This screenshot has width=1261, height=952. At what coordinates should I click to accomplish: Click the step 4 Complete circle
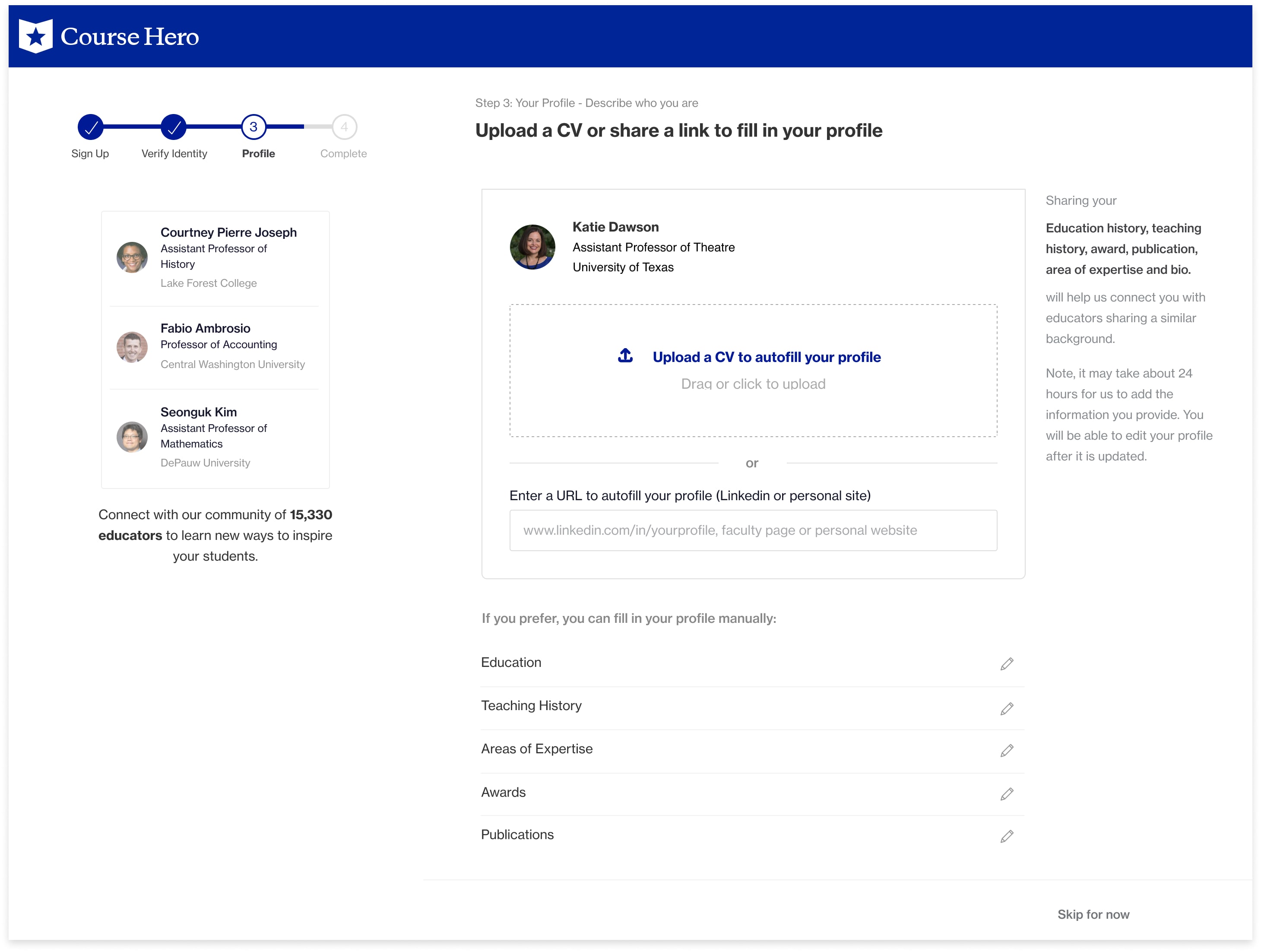pos(344,127)
